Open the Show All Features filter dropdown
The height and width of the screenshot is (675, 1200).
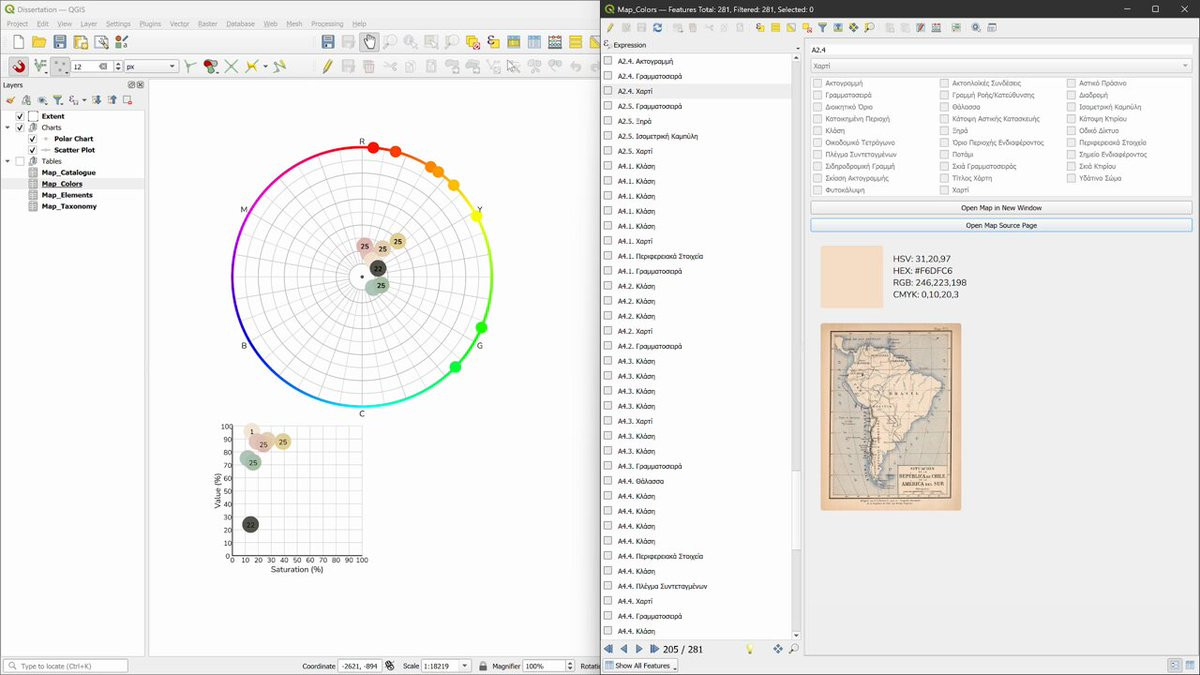tap(641, 666)
